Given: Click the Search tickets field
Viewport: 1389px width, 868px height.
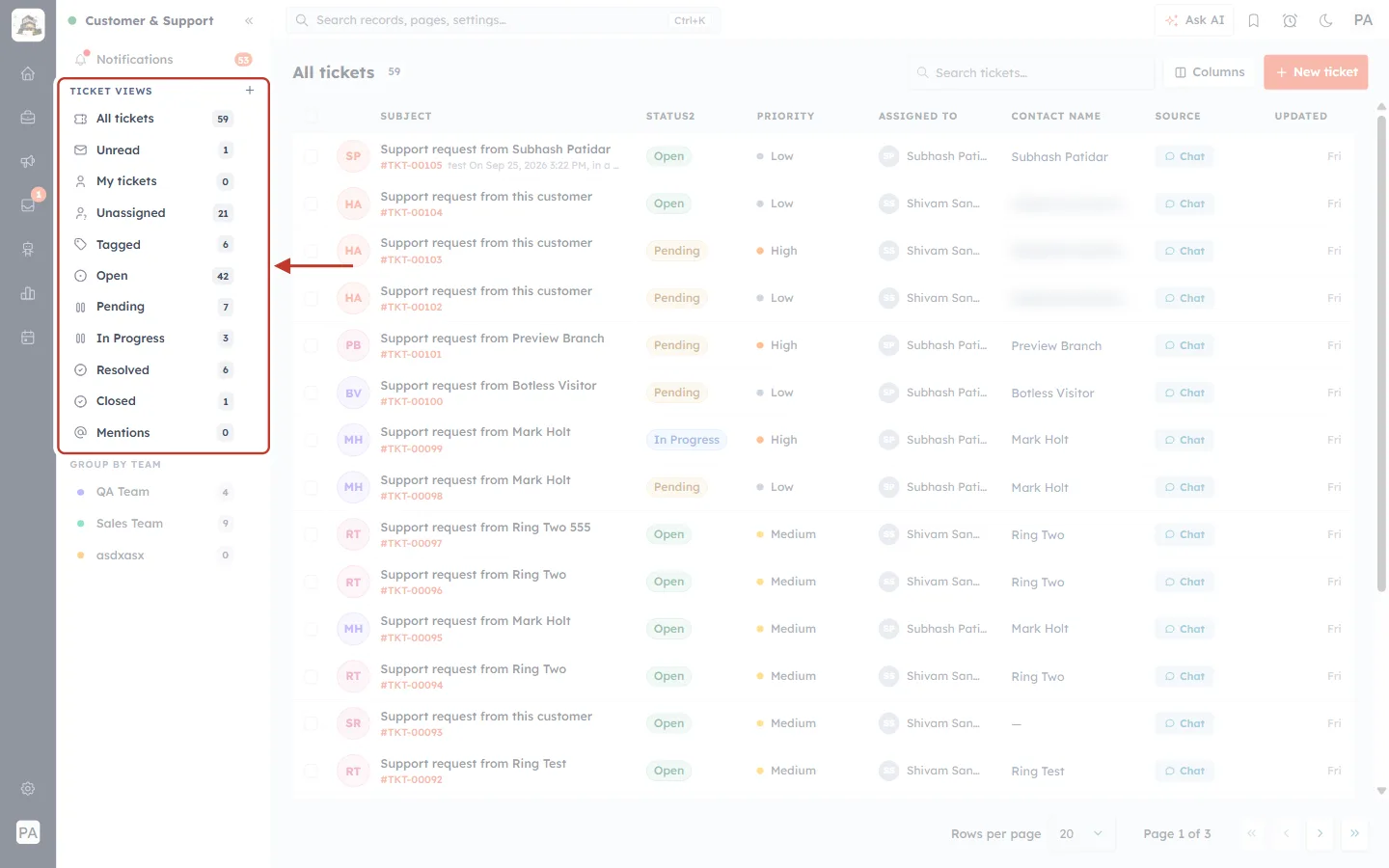Looking at the screenshot, I should click(x=1030, y=72).
